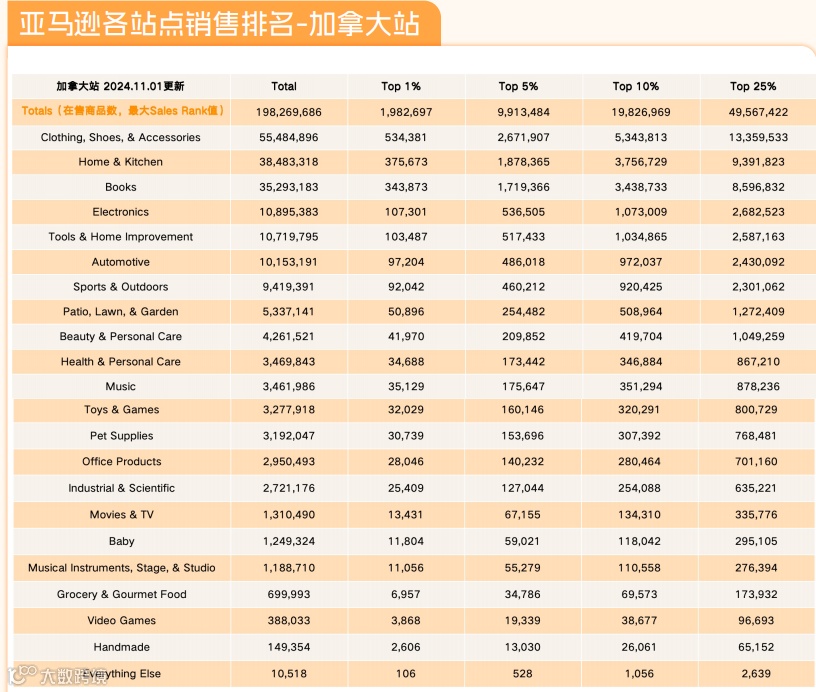Click the Top 25% column header

click(x=753, y=86)
